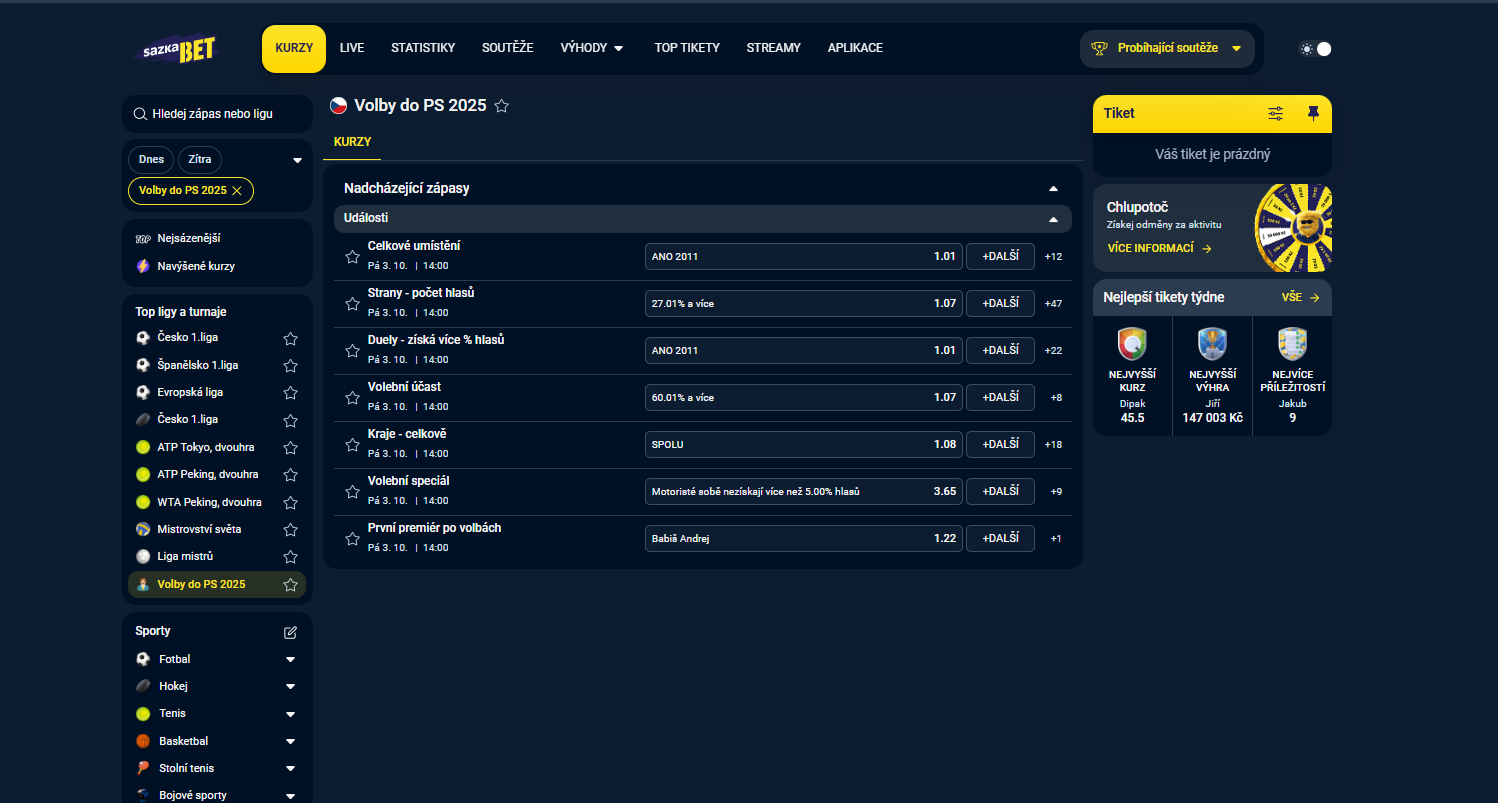Toggle the light/dark theme switch
This screenshot has width=1498, height=803.
point(1315,49)
